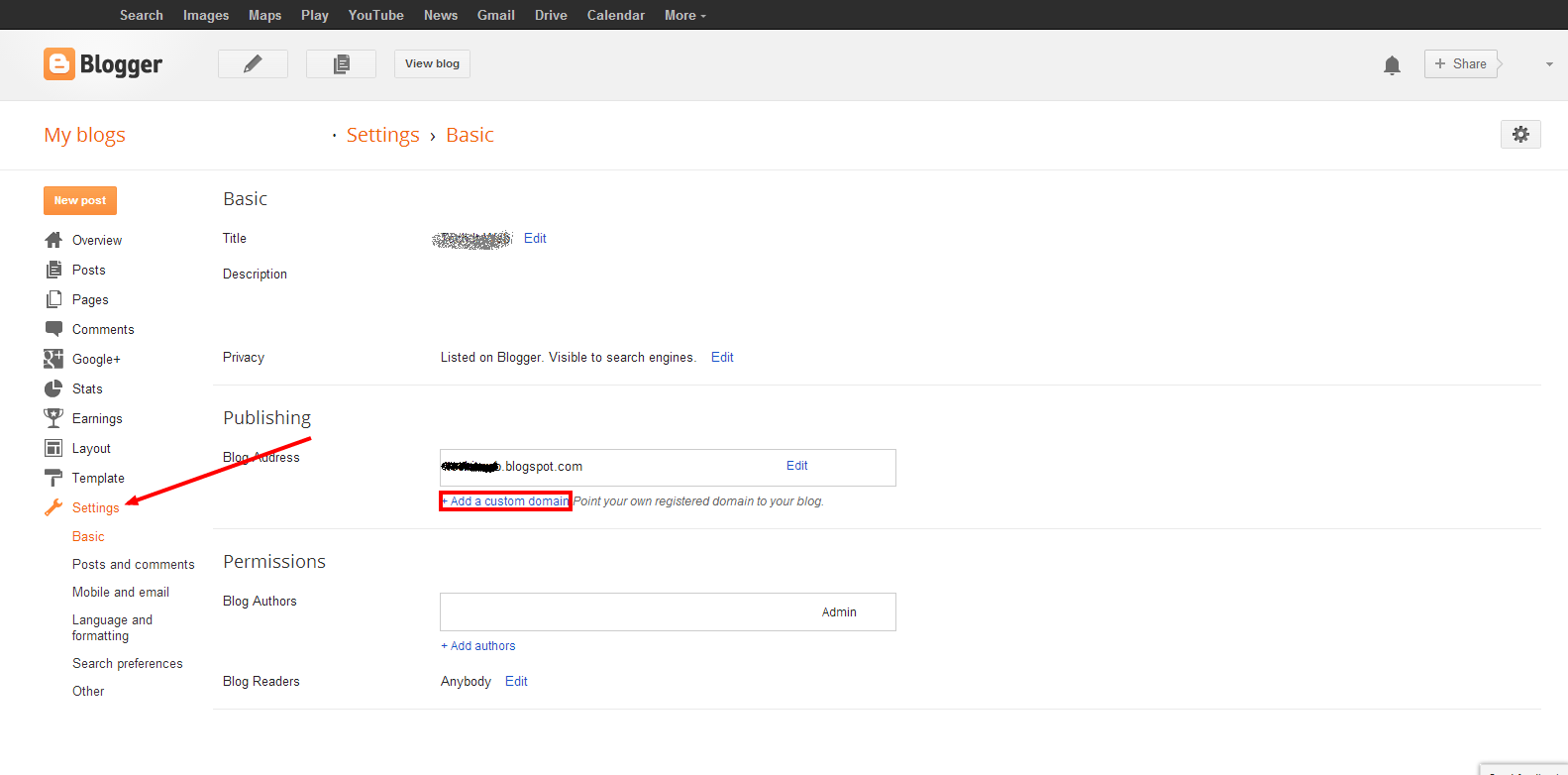Click the Template paint roller icon
Screen dimensions: 1568x775
point(53,478)
